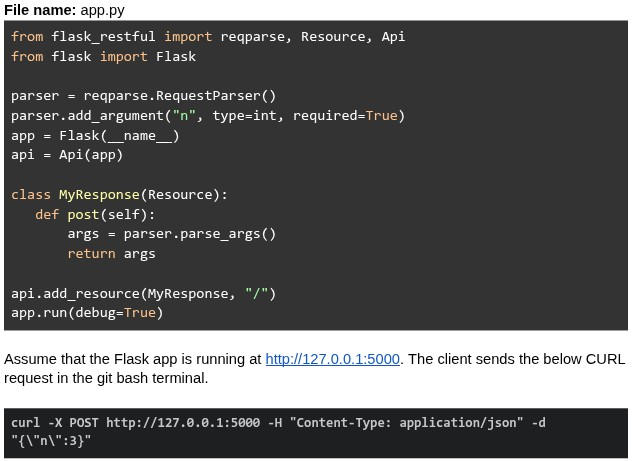Click the 'api = Api(app)' line
The height and width of the screenshot is (462, 632).
point(67,155)
